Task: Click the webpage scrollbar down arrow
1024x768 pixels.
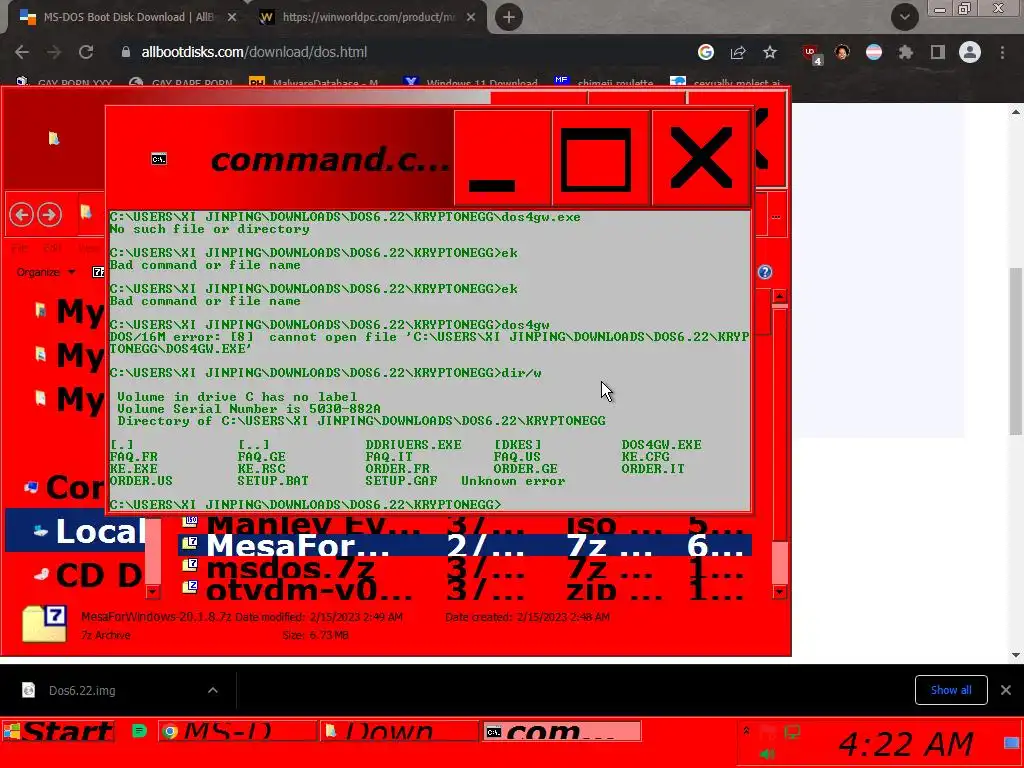Action: click(x=1016, y=655)
